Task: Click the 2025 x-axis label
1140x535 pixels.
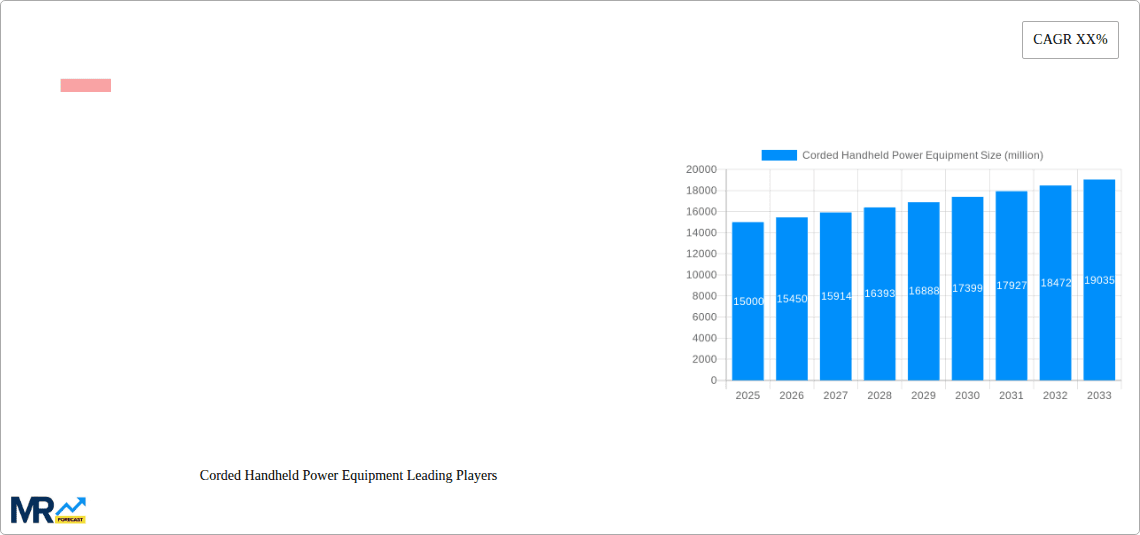Action: tap(748, 395)
